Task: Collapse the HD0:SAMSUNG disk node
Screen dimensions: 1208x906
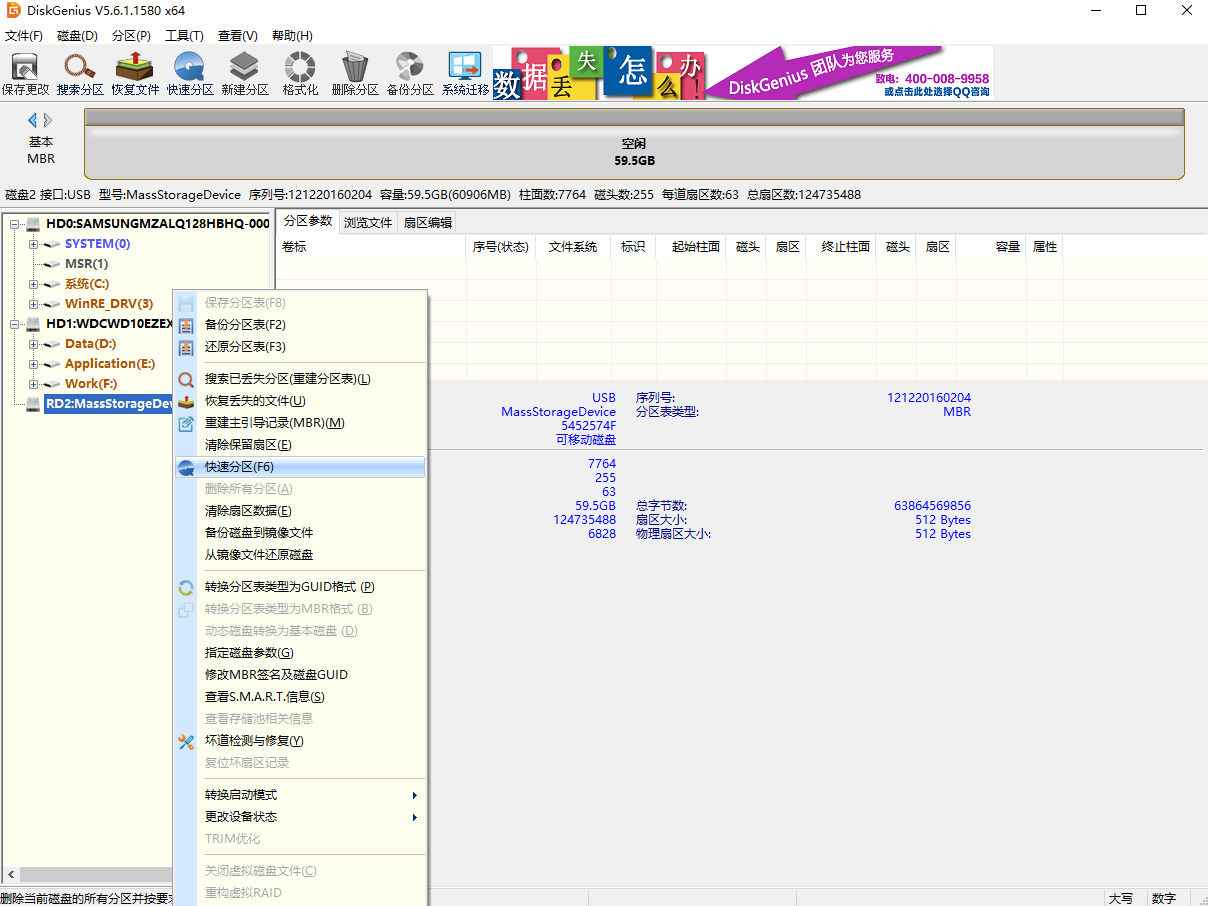Action: point(14,224)
